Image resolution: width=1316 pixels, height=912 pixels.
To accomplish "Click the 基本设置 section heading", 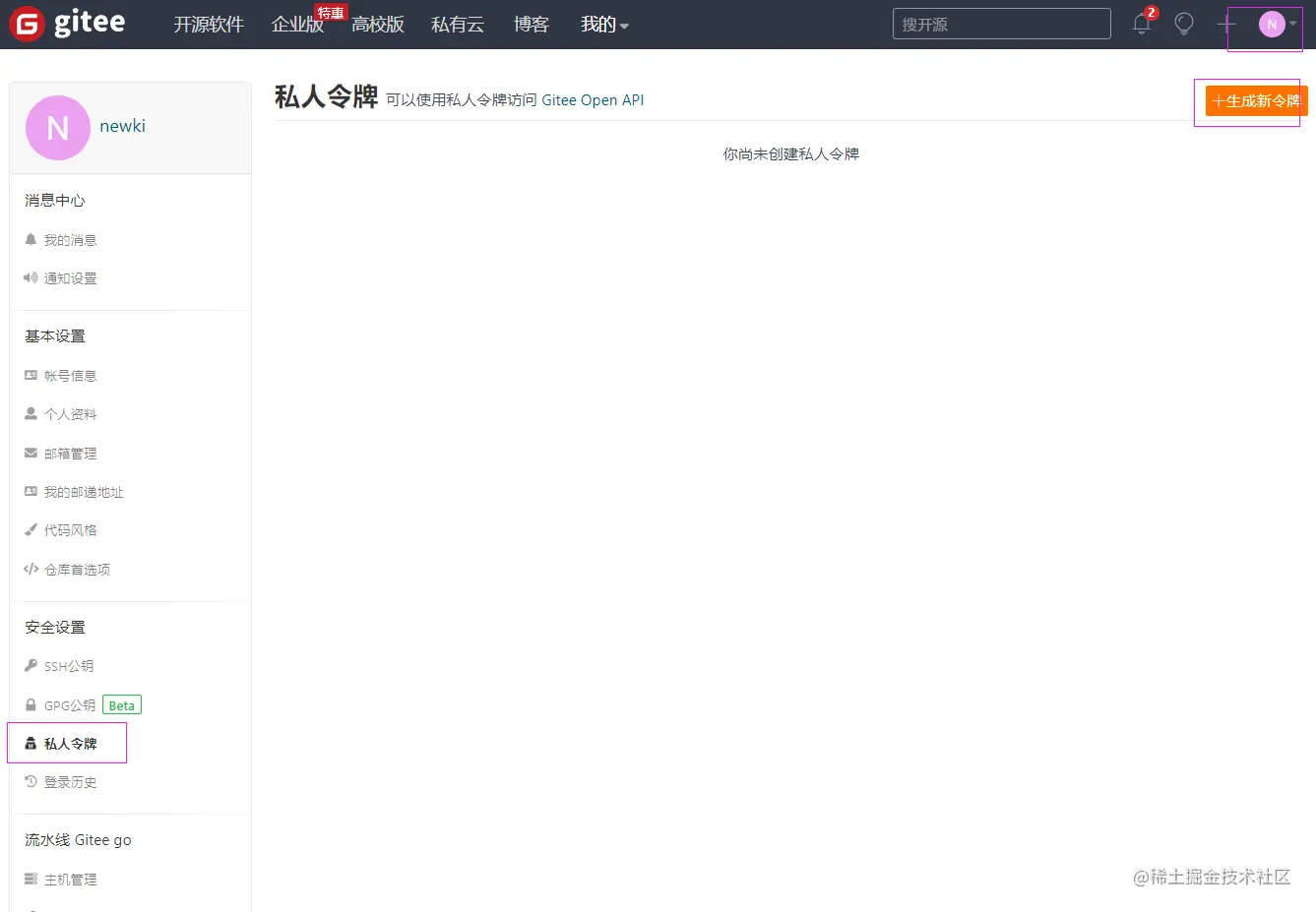I will [x=54, y=335].
